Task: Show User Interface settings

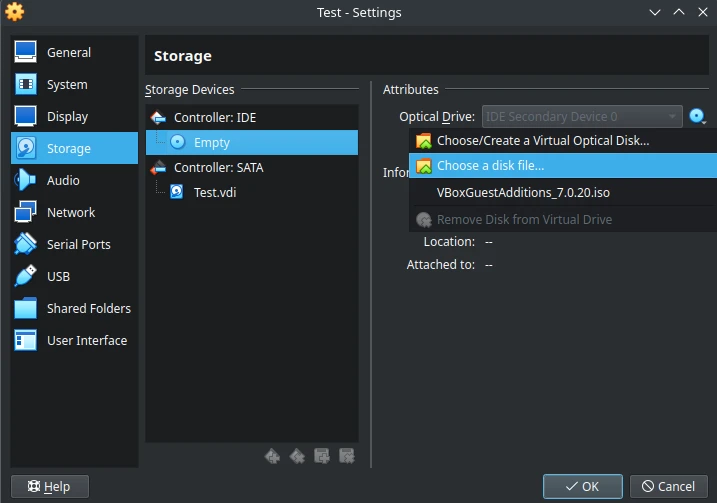Action: coord(74,340)
